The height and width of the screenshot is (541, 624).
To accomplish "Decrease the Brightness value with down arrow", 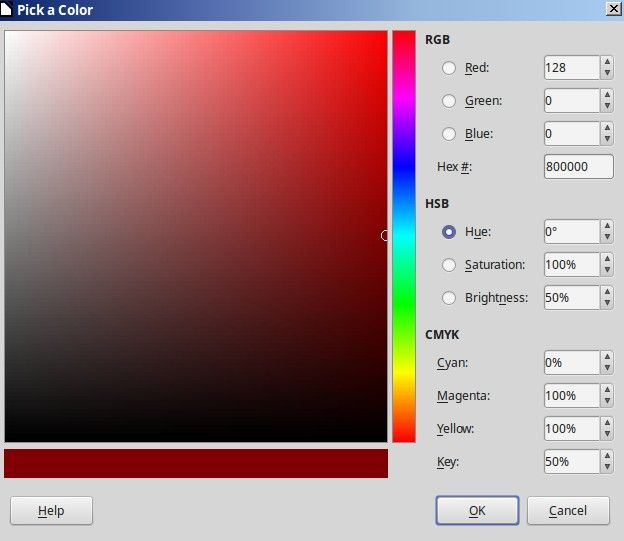I will (x=607, y=303).
